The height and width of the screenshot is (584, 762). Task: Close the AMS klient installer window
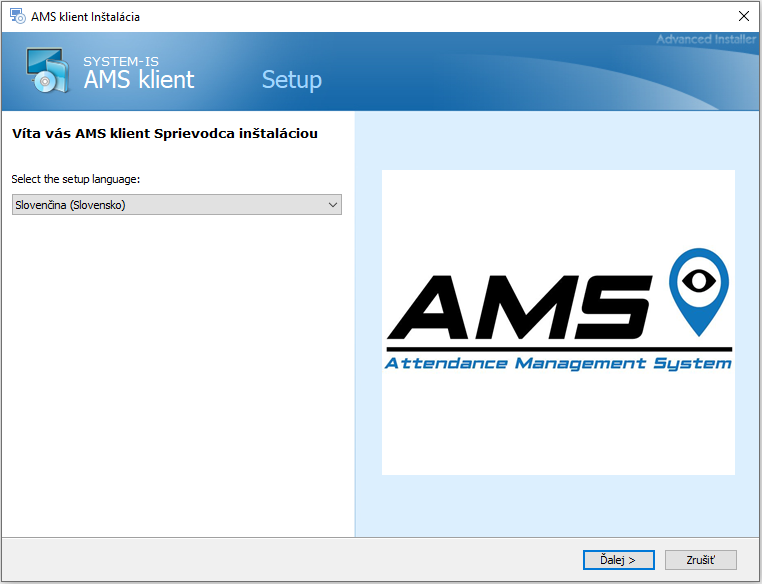pyautogui.click(x=744, y=16)
